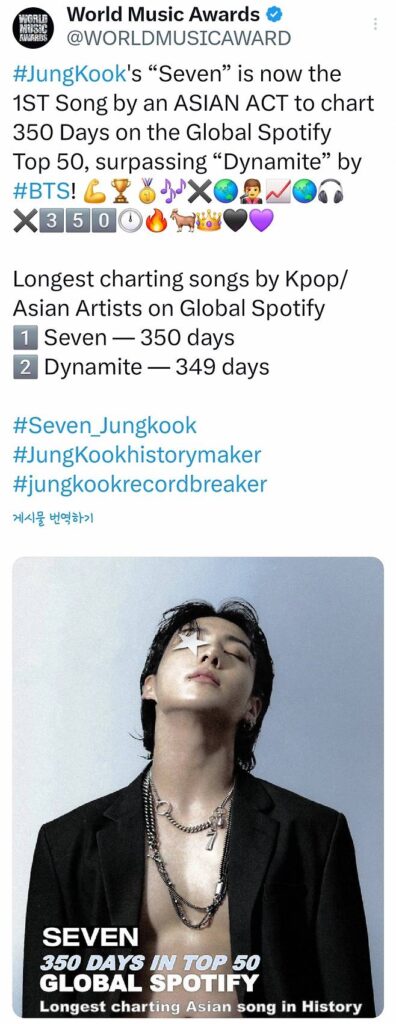
Task: Open the #JungKookhistorymaker hashtag
Action: (137, 455)
